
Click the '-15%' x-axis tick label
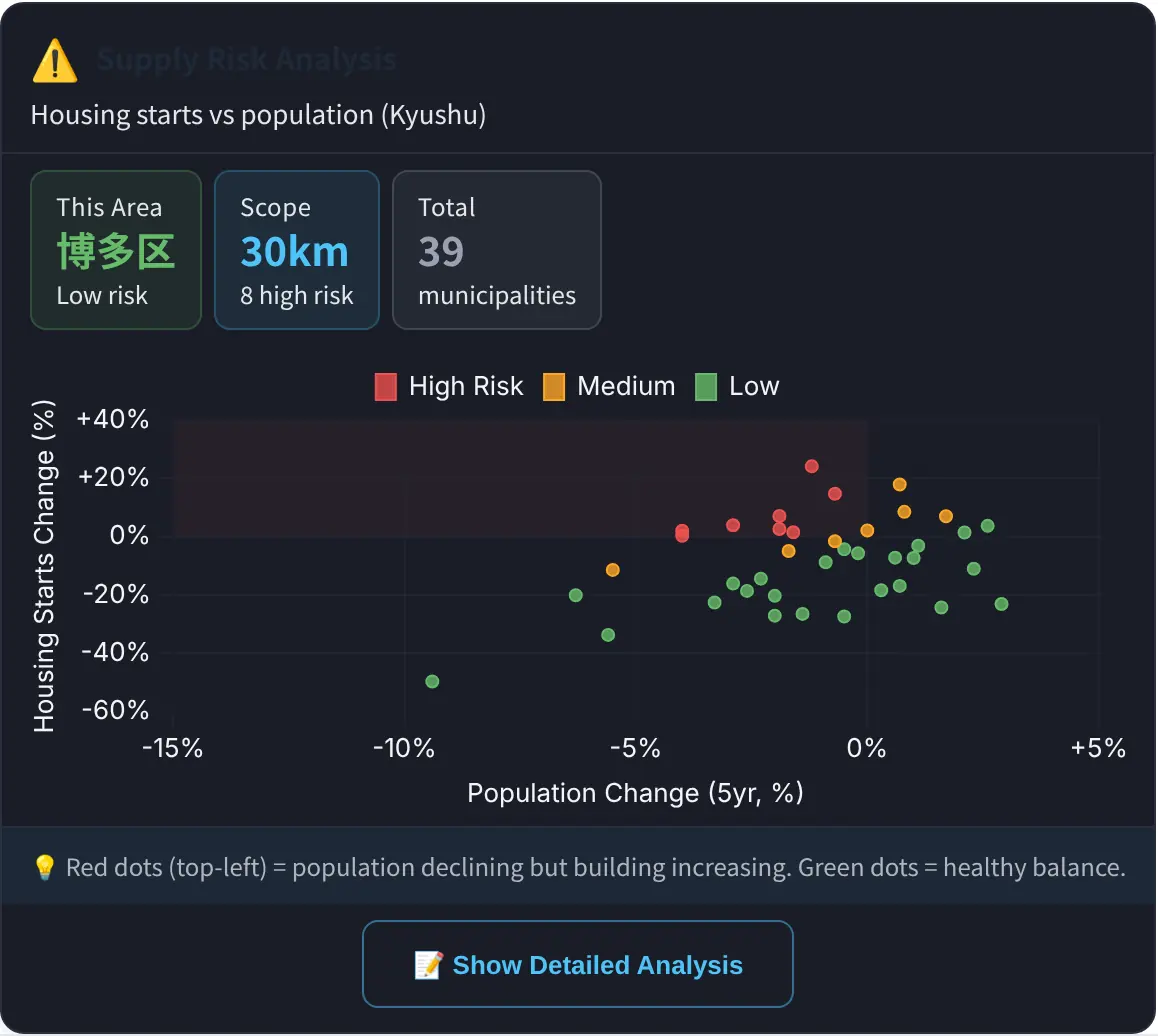coord(173,748)
